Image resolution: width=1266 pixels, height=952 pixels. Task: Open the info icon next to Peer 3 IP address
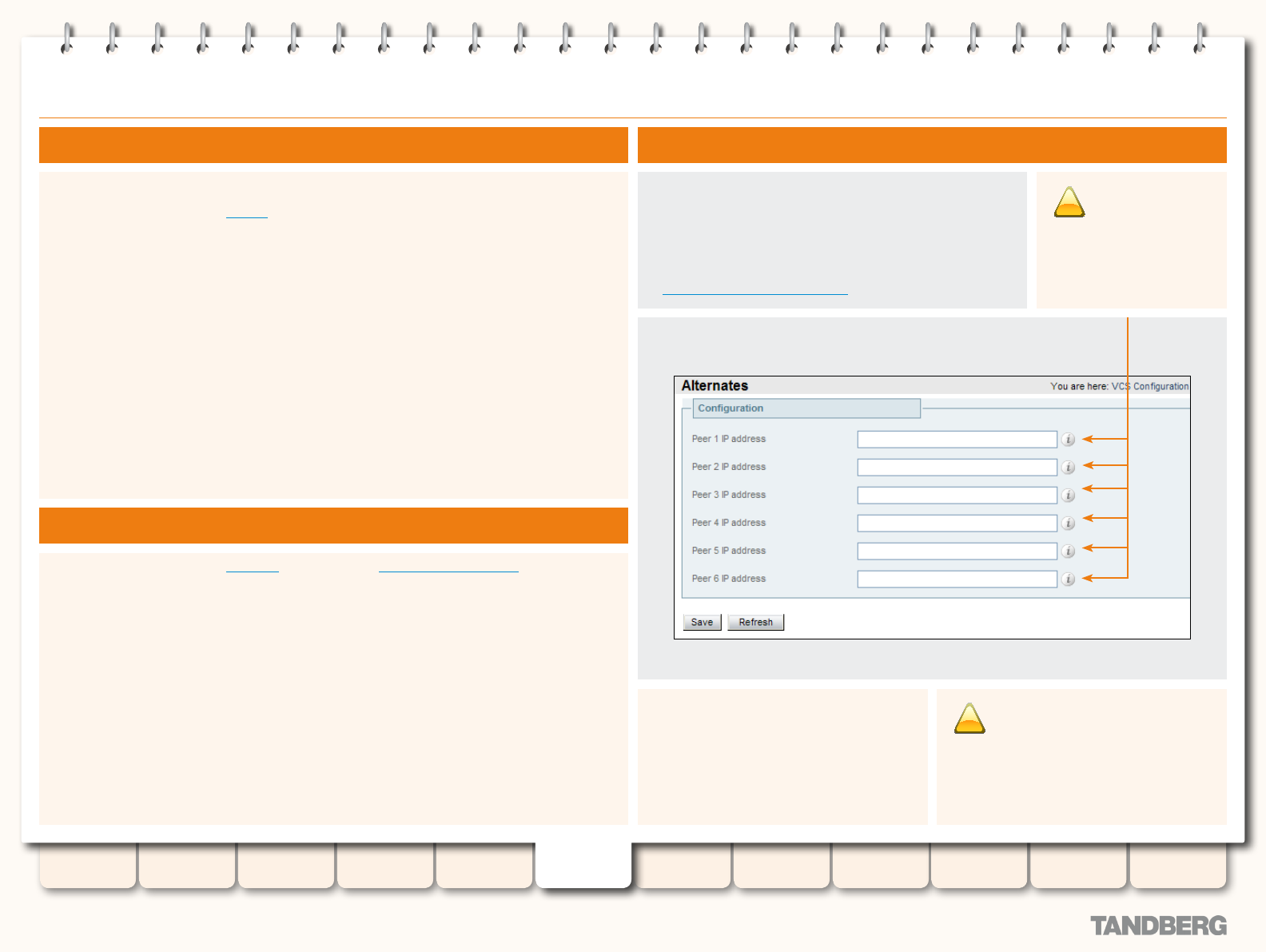[1068, 496]
